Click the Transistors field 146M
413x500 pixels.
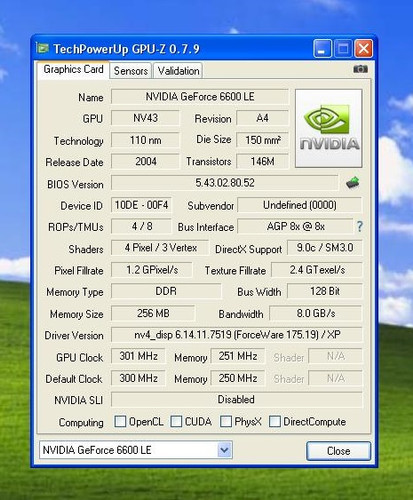click(262, 161)
